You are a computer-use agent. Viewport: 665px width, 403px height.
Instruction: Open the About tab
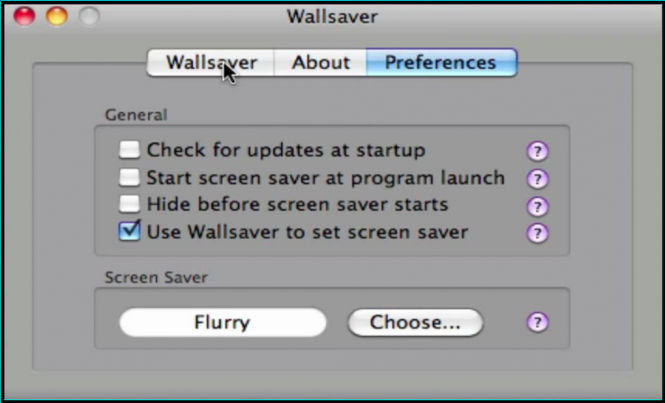[x=320, y=62]
